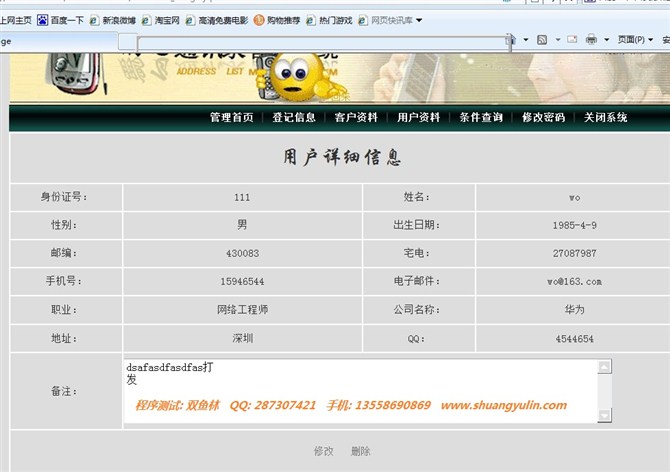The width and height of the screenshot is (670, 472).
Task: Click the company name value 华为
Action: point(574,309)
